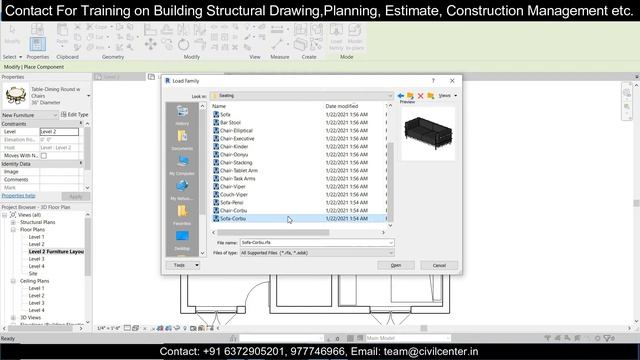Click the Level value field in Properties
The height and width of the screenshot is (360, 640).
click(x=59, y=131)
